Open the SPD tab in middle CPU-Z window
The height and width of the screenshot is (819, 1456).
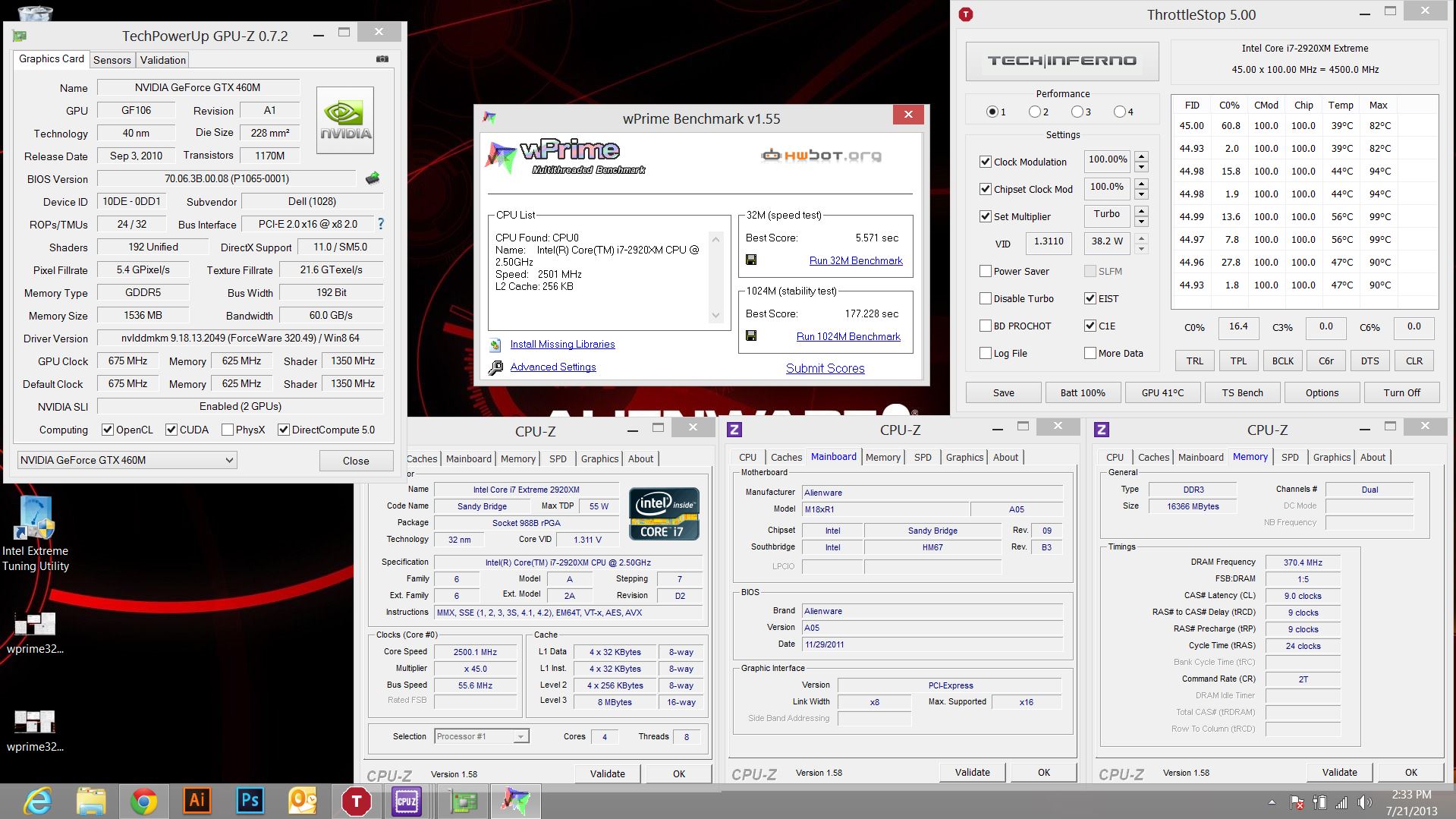tap(923, 457)
